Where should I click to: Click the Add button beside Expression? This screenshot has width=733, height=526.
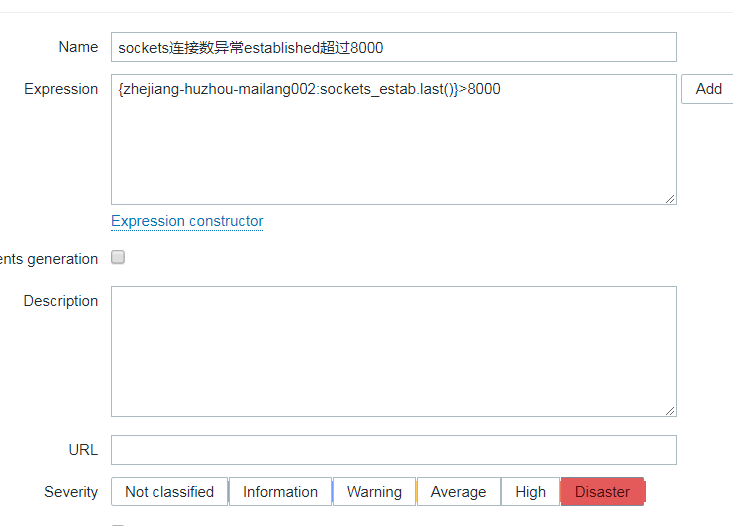point(708,89)
